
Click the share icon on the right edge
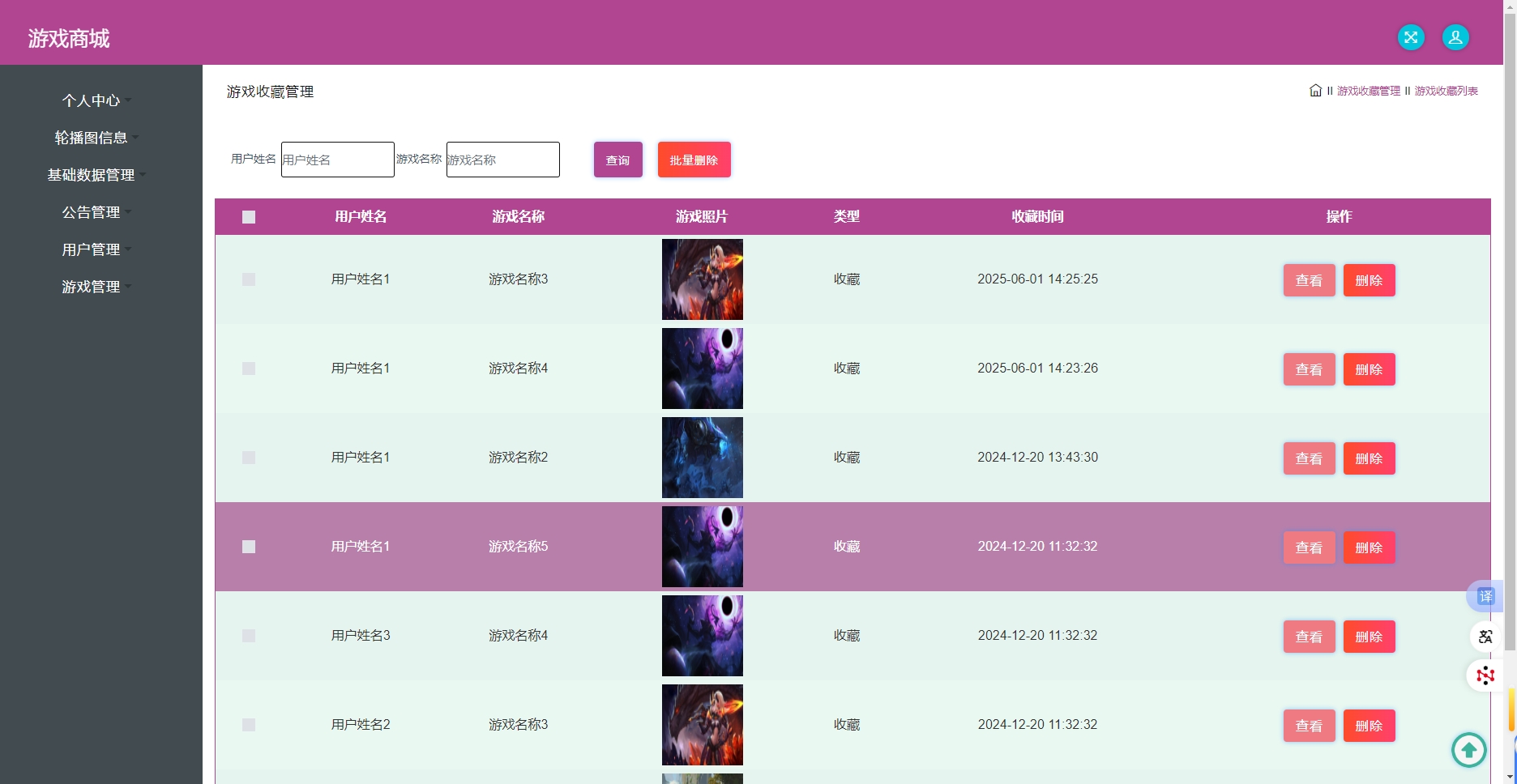(1485, 637)
